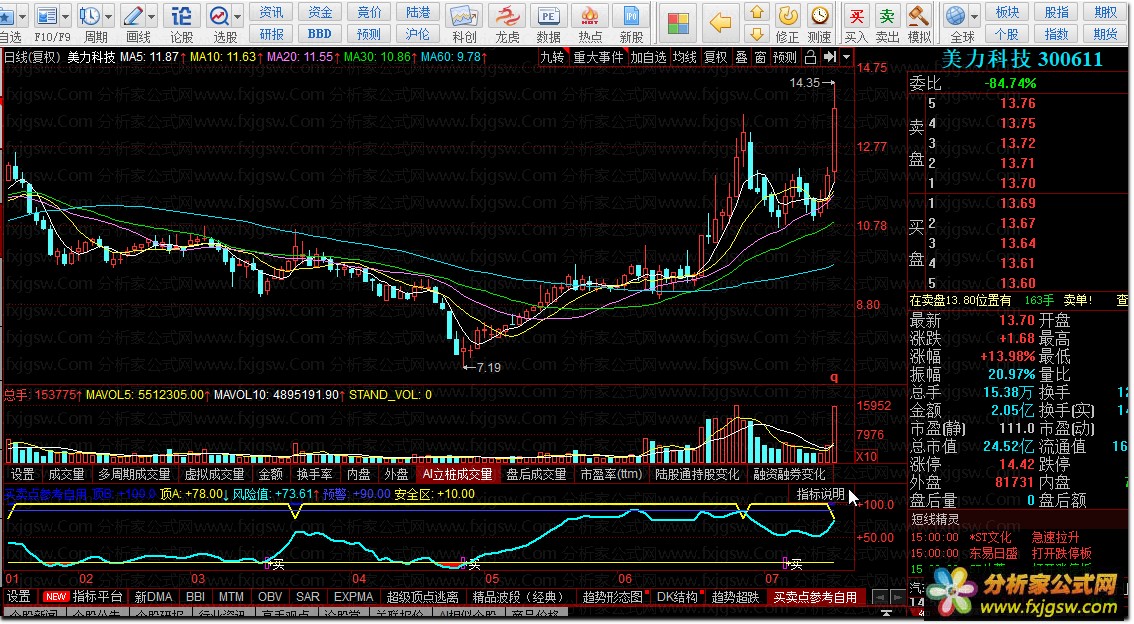Click the BBD button

pyautogui.click(x=319, y=34)
